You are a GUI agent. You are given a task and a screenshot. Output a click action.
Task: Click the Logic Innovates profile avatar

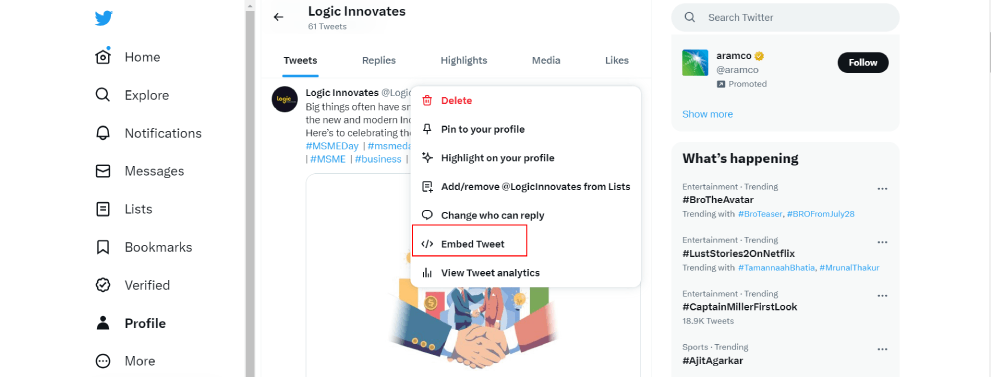284,99
